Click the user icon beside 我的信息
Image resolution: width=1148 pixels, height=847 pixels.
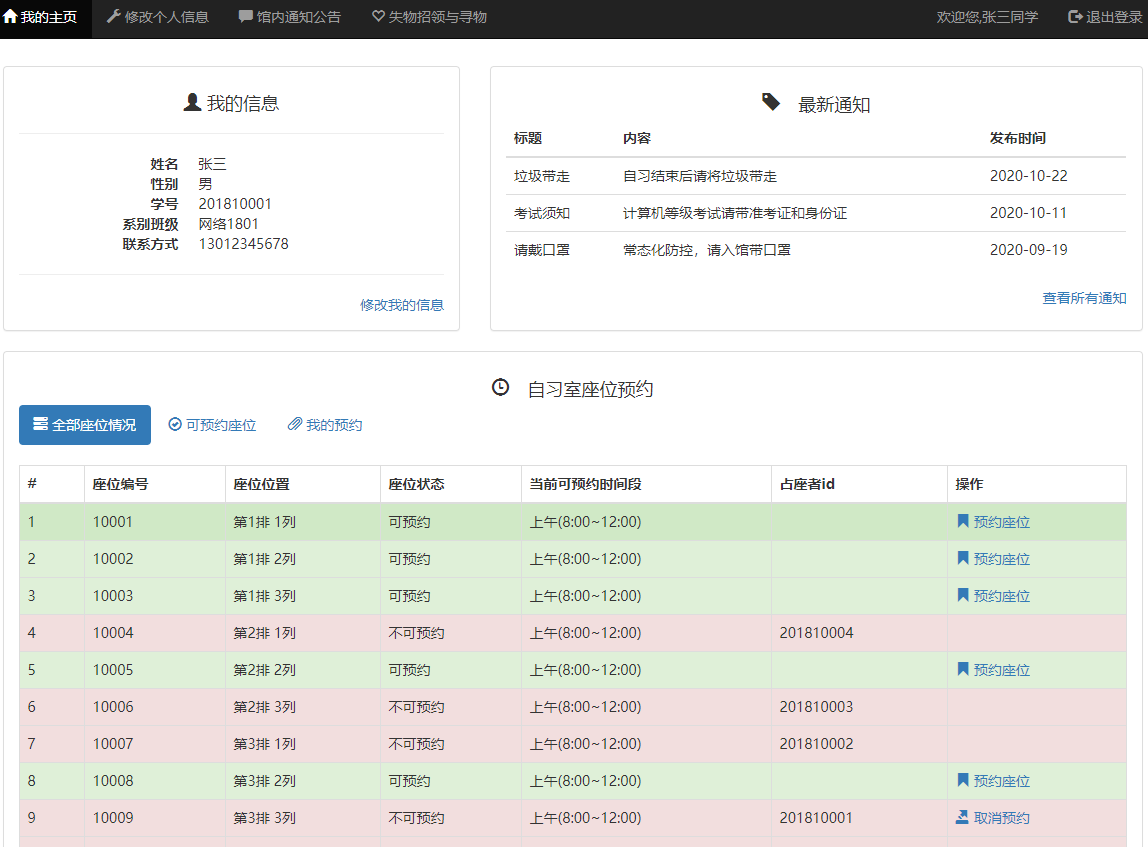(193, 102)
